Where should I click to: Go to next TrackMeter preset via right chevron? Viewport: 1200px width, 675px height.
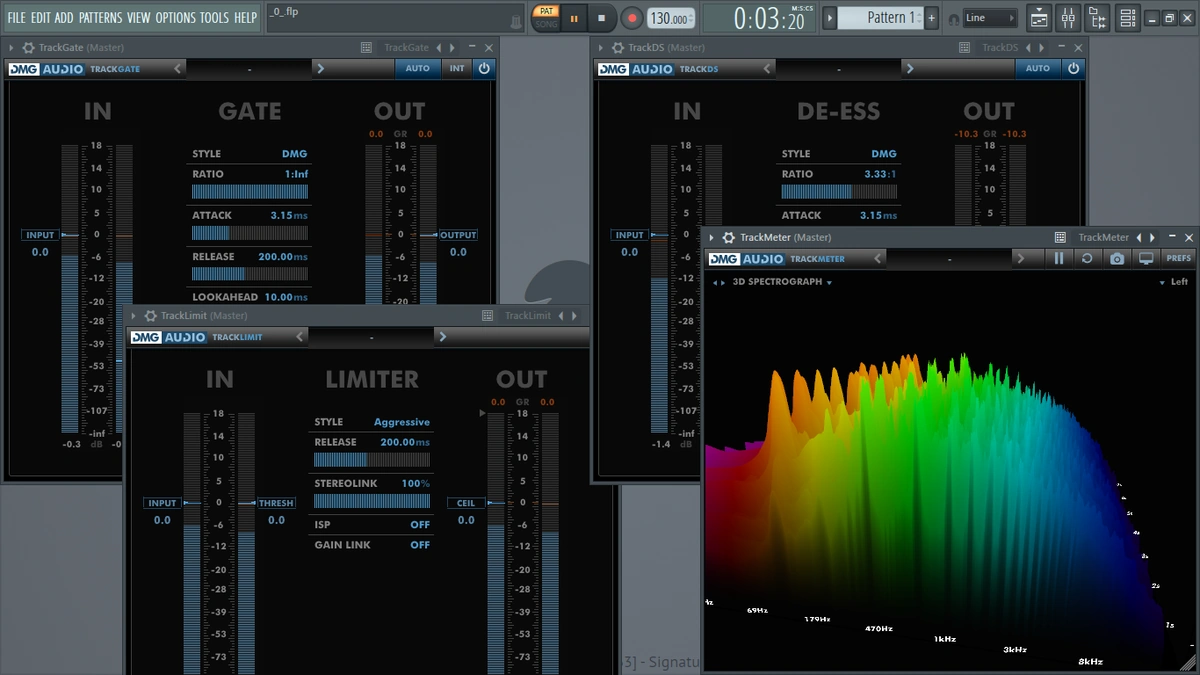pyautogui.click(x=1020, y=258)
